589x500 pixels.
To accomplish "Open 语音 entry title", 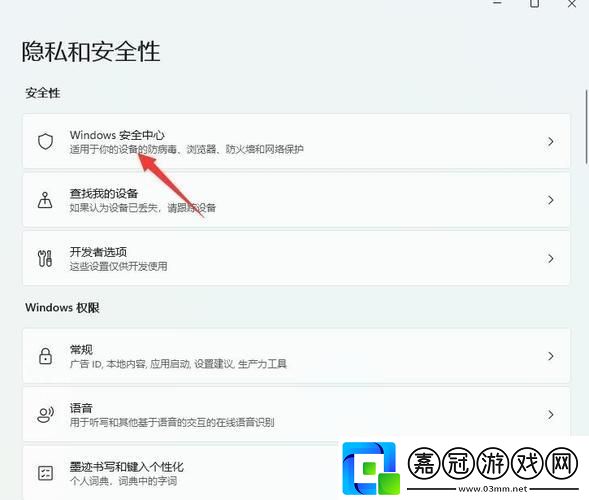I will point(81,408).
